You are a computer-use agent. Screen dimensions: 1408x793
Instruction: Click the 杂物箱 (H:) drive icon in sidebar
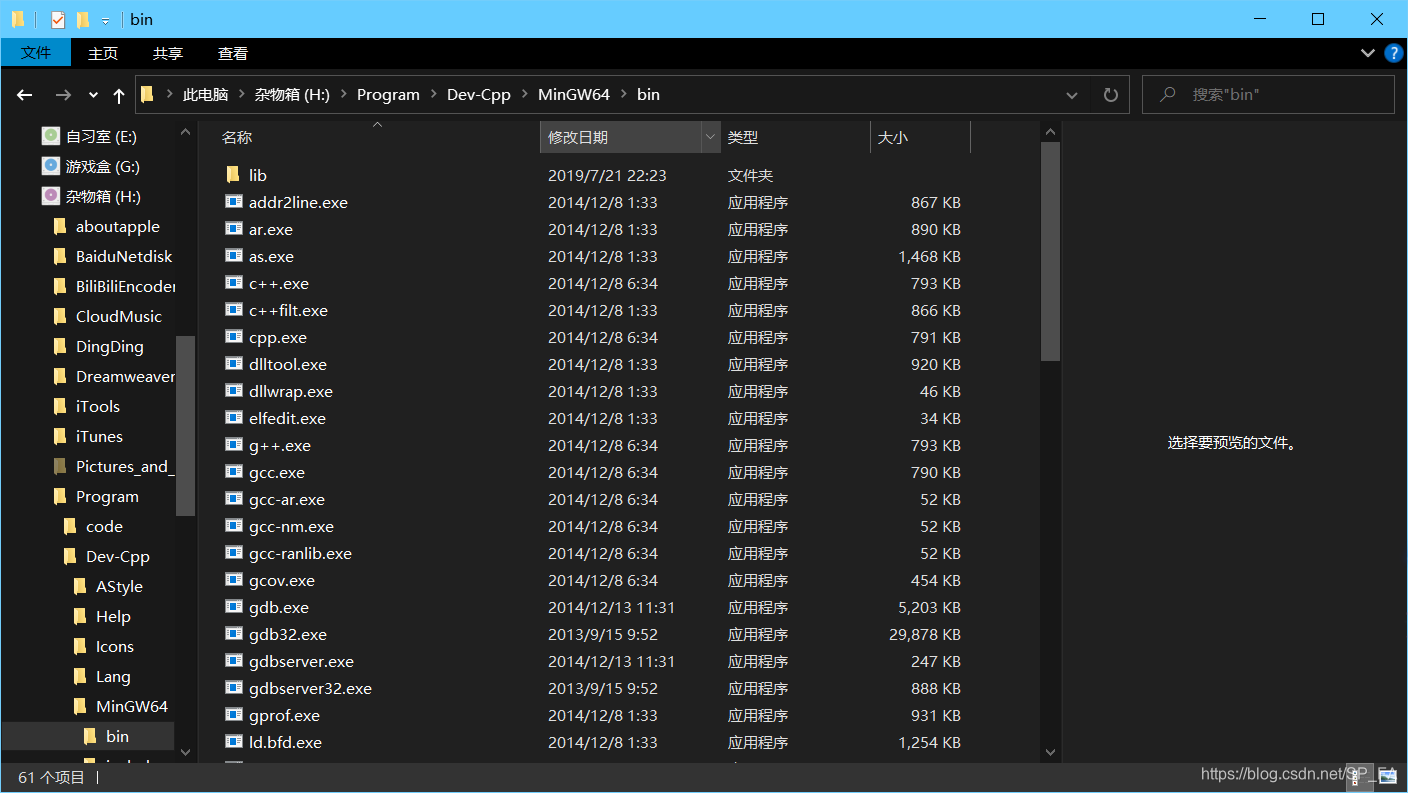tap(50, 196)
